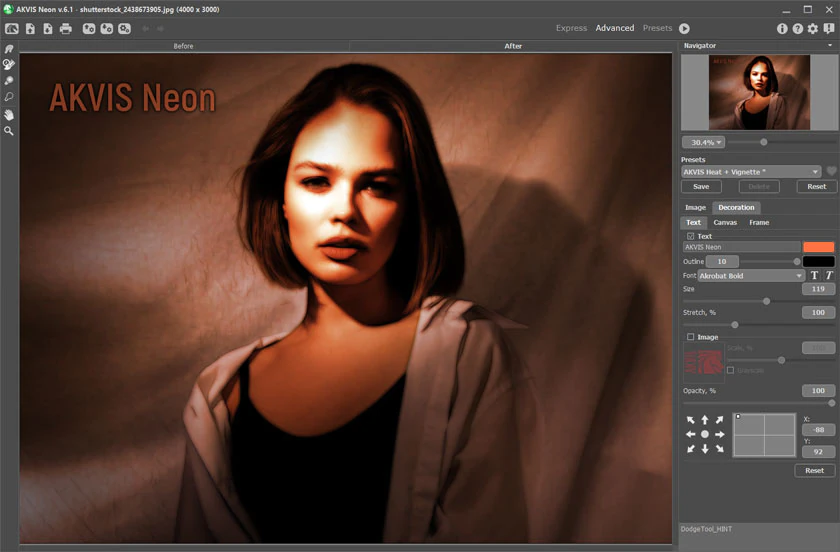This screenshot has width=840, height=552.
Task: Click the Reset button below position grid
Action: (x=814, y=471)
